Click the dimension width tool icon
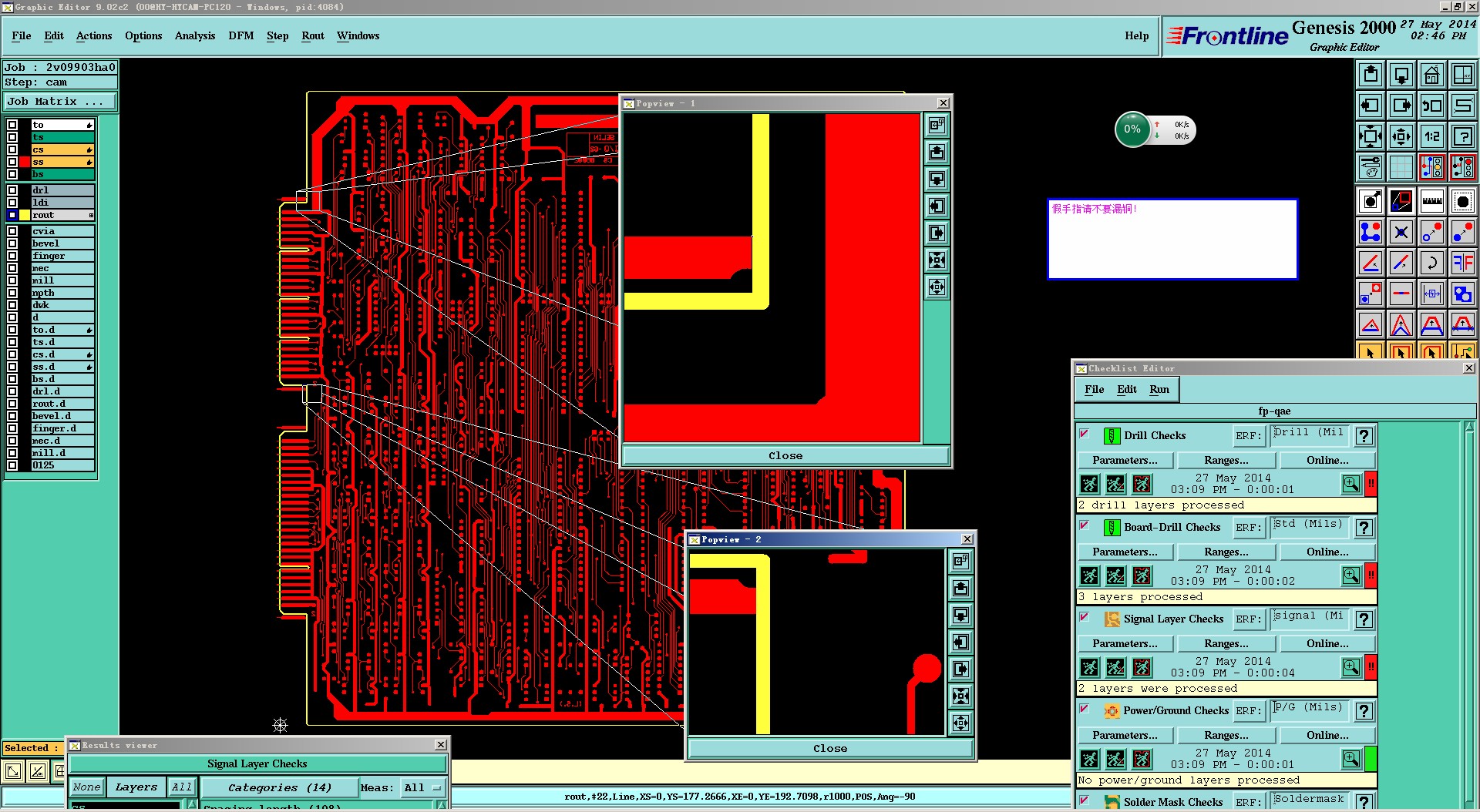1480x812 pixels. point(1431,294)
